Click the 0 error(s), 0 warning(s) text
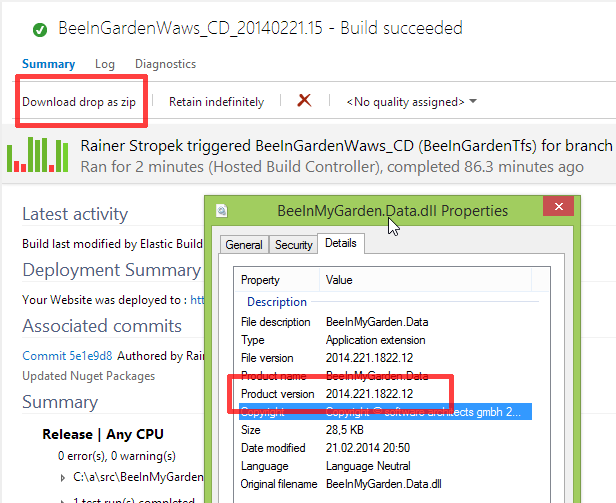 pos(117,456)
